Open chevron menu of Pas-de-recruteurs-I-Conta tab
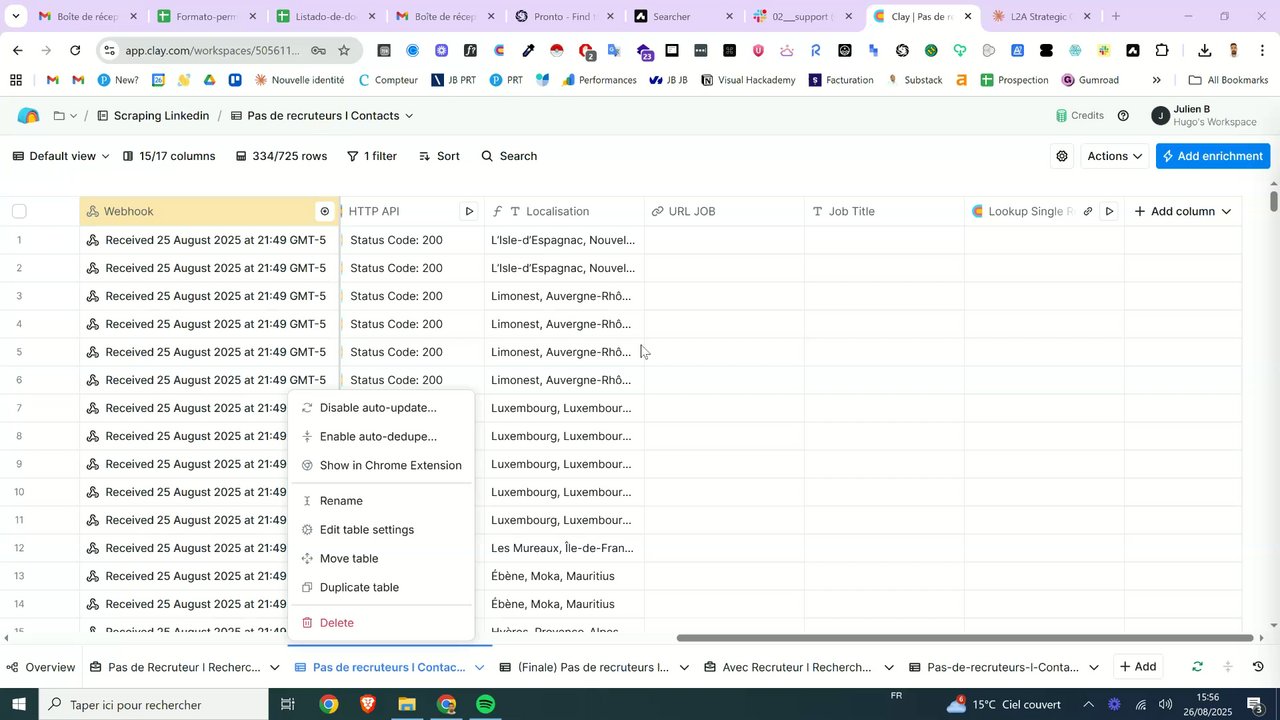 [x=1094, y=668]
